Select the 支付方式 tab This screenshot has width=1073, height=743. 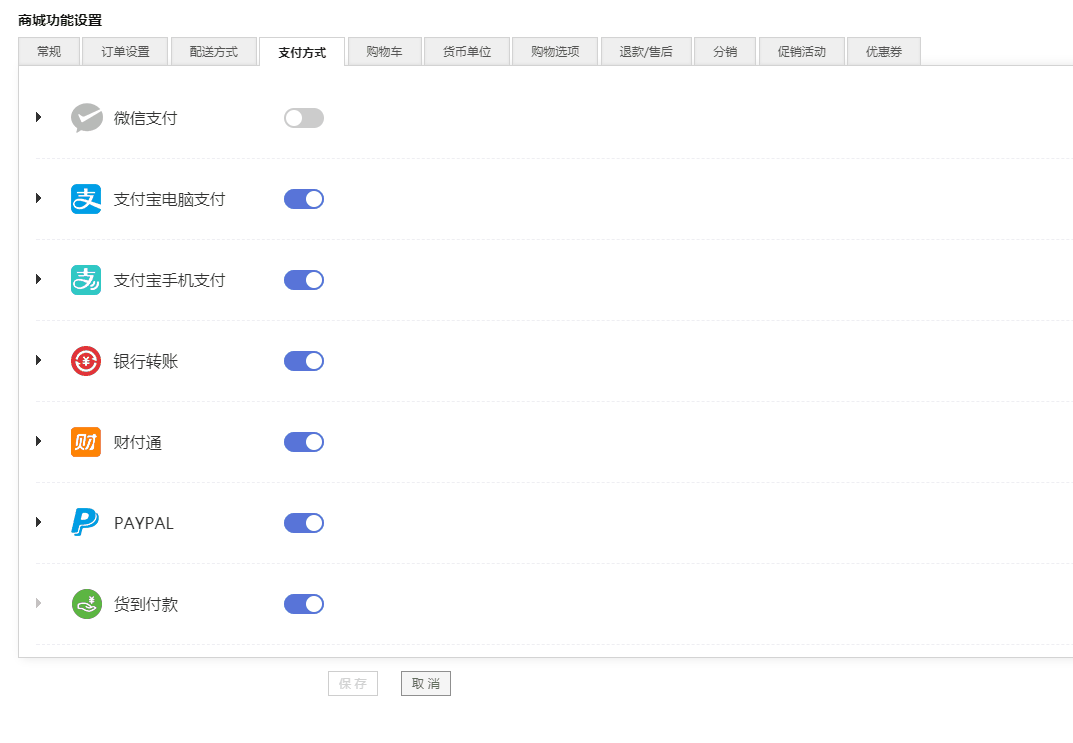point(302,52)
